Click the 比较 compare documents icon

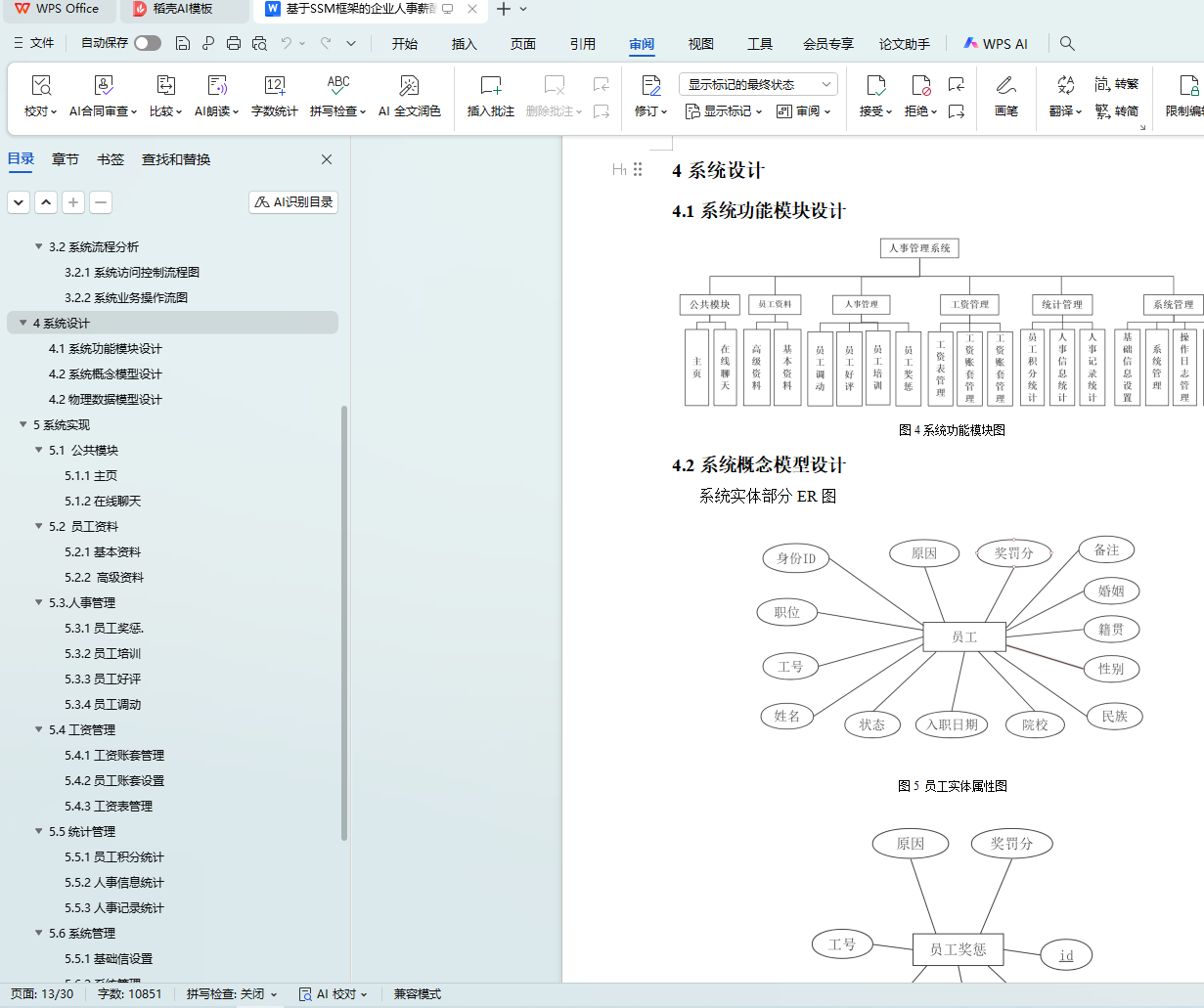pyautogui.click(x=165, y=86)
